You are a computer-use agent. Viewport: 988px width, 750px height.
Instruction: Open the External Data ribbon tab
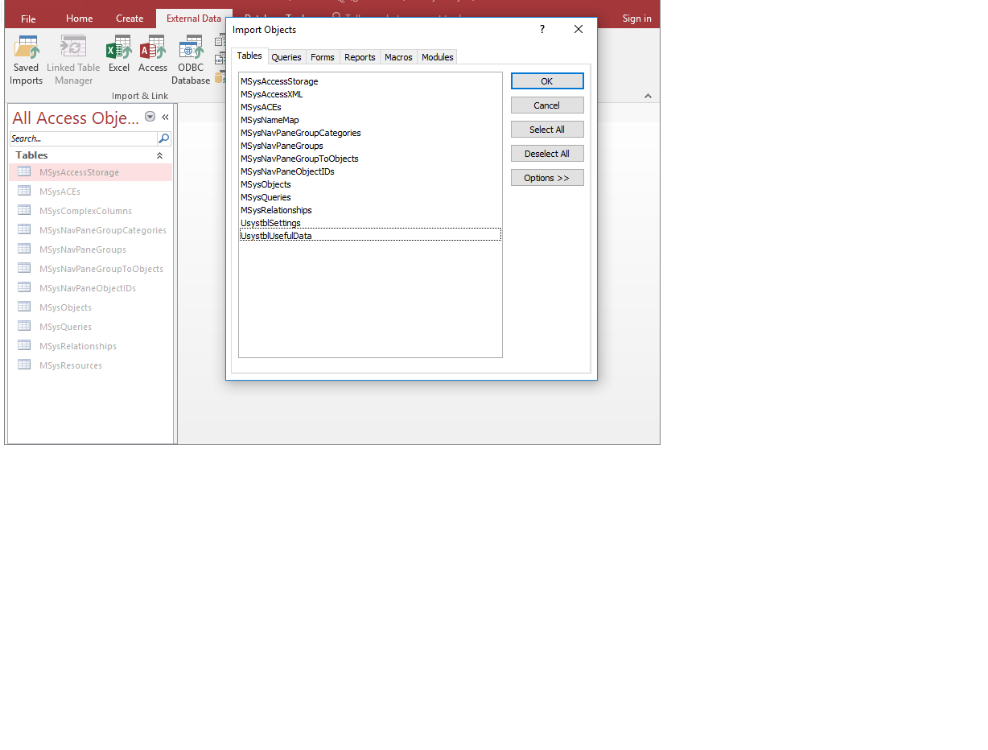pyautogui.click(x=193, y=18)
